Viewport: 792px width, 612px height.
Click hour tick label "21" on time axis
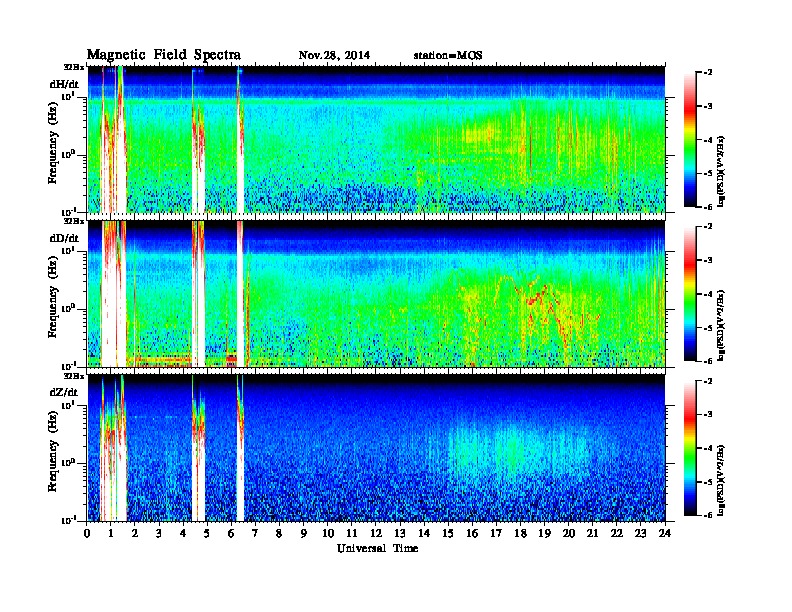[592, 533]
